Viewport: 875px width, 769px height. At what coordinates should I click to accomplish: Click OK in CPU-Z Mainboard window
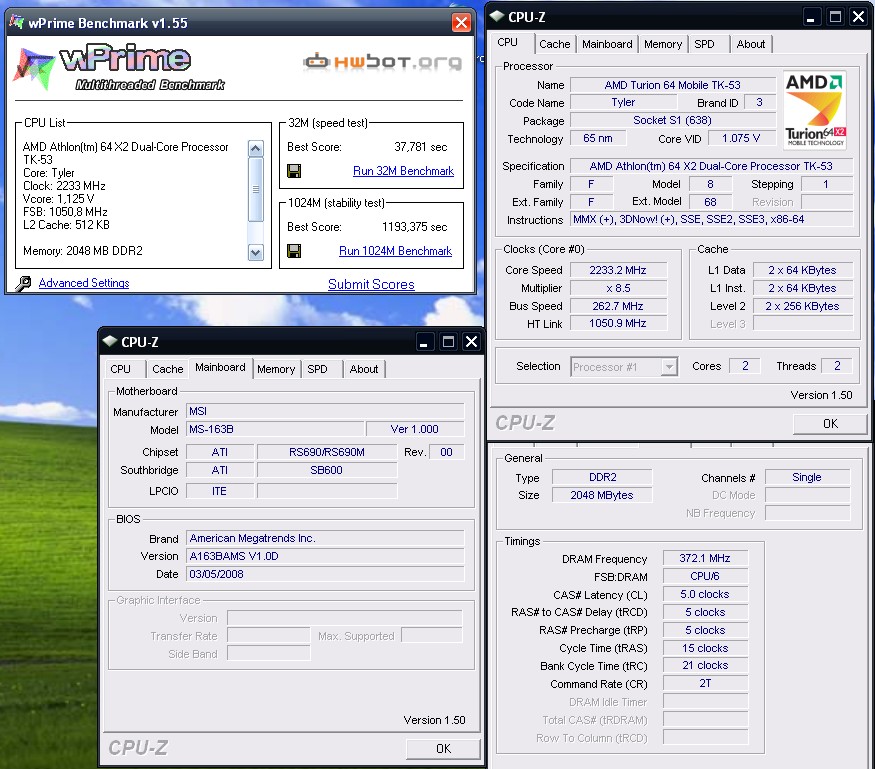[443, 748]
